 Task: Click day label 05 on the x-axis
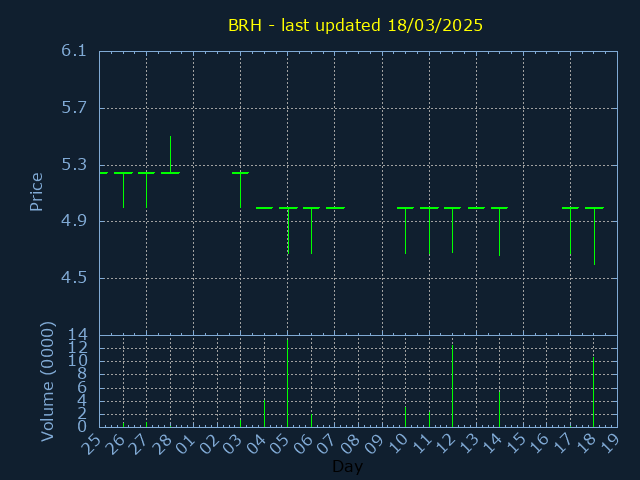pyautogui.click(x=280, y=444)
